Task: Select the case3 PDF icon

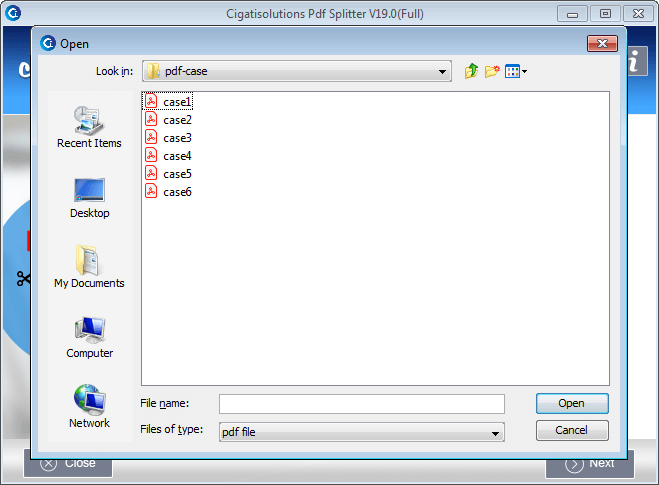Action: [x=151, y=137]
